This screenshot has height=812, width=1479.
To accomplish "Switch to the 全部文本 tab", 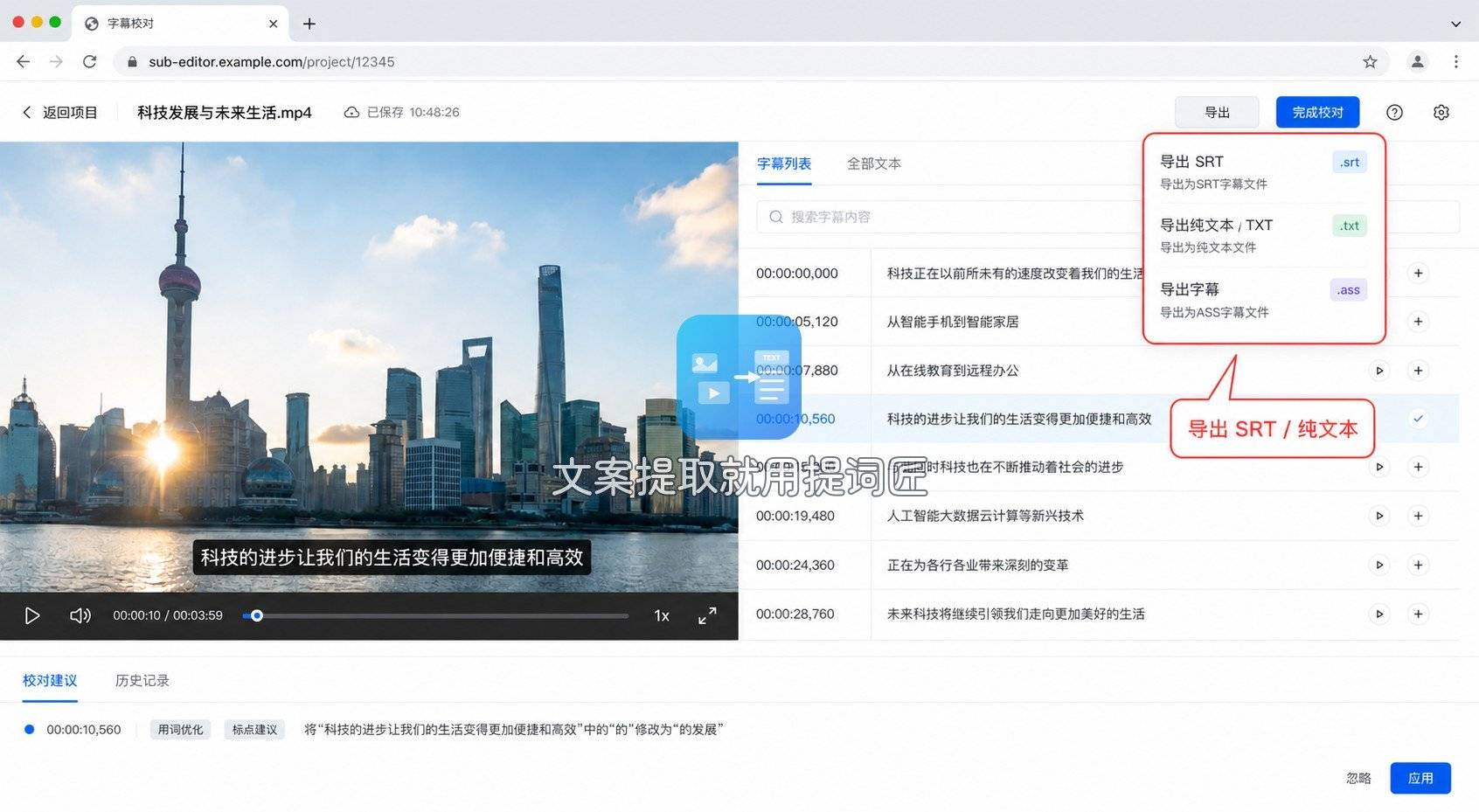I will tap(874, 163).
